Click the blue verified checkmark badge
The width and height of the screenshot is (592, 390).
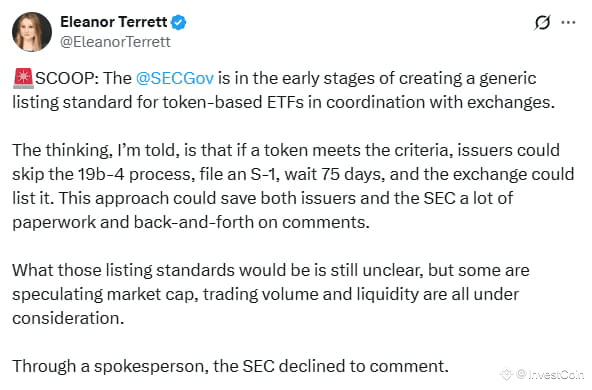click(179, 22)
